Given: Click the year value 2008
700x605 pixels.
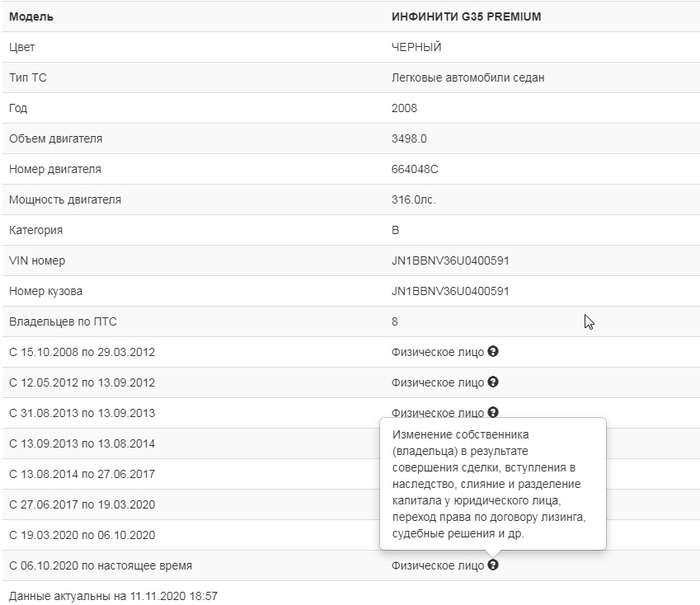Looking at the screenshot, I should [404, 108].
